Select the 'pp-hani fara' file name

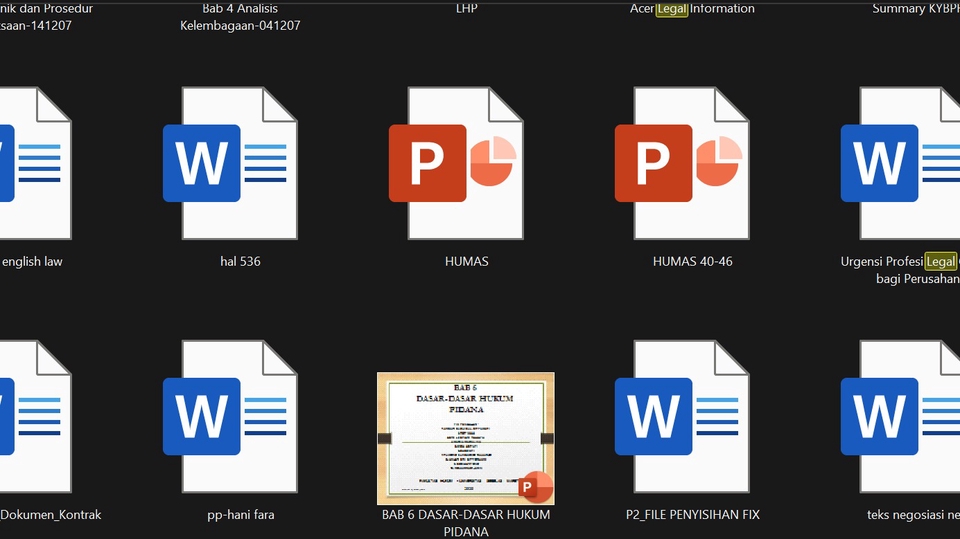pos(241,515)
